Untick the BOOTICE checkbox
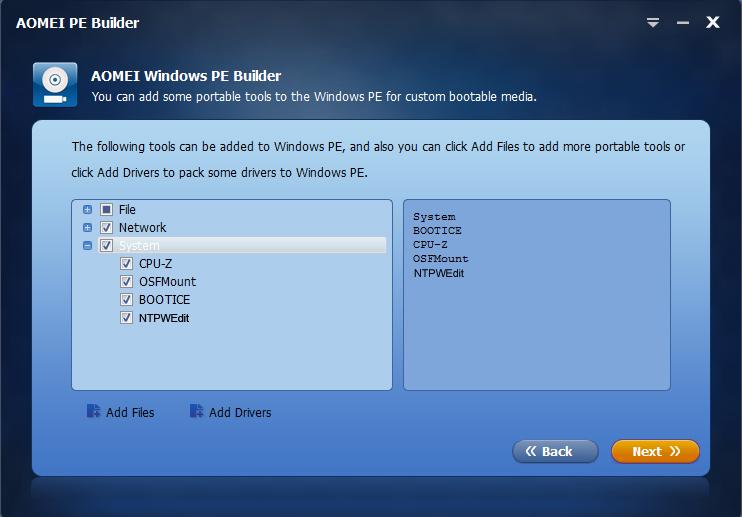 coord(126,299)
